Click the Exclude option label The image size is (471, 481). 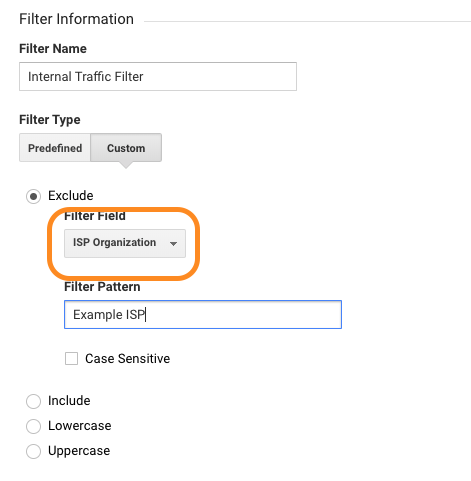pyautogui.click(x=71, y=195)
